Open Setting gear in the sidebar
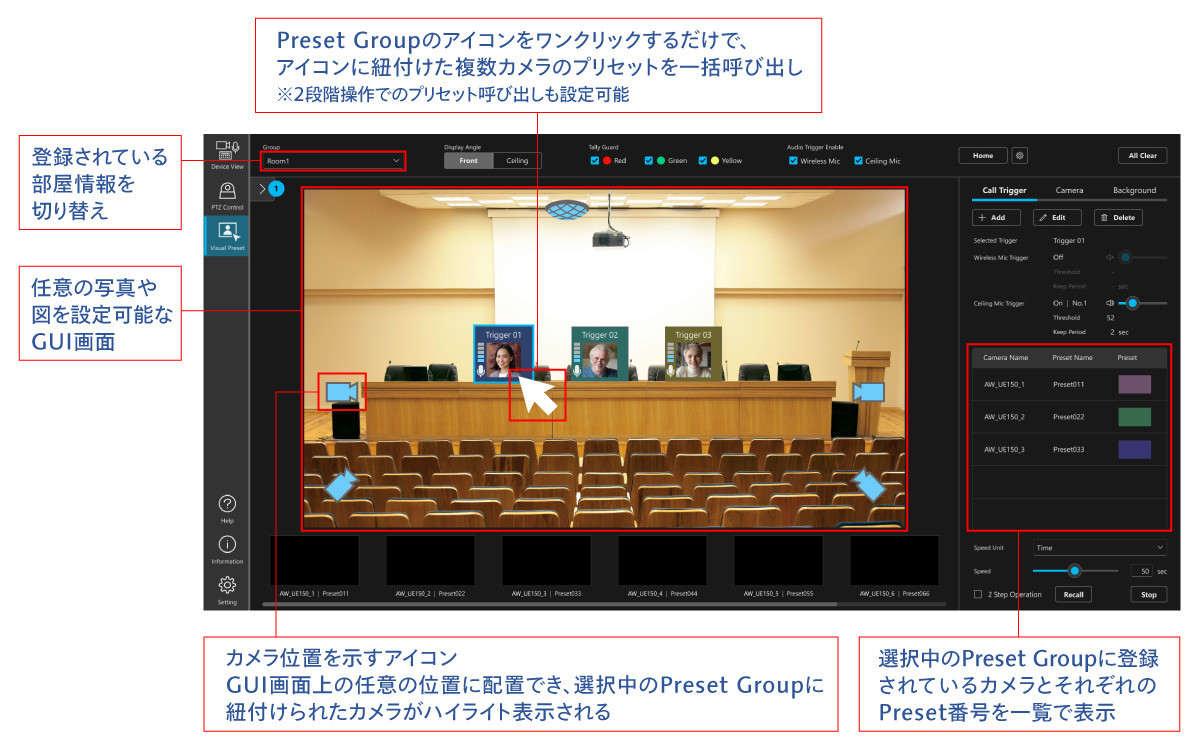Viewport: 1200px width, 750px height. point(226,589)
